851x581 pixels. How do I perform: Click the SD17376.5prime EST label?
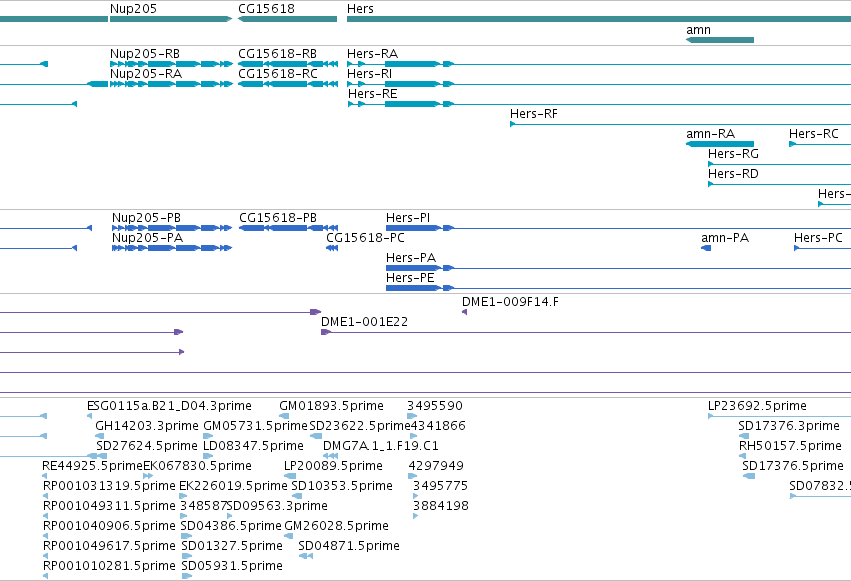tap(793, 466)
